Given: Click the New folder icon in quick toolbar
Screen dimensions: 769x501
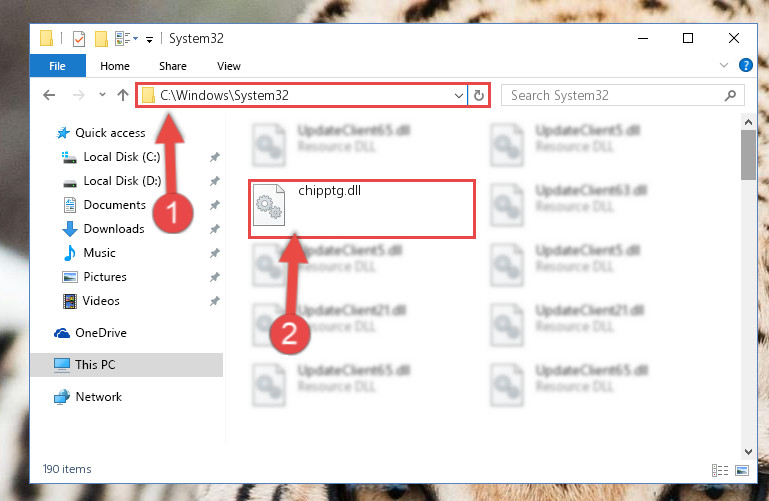Looking at the screenshot, I should pos(101,38).
